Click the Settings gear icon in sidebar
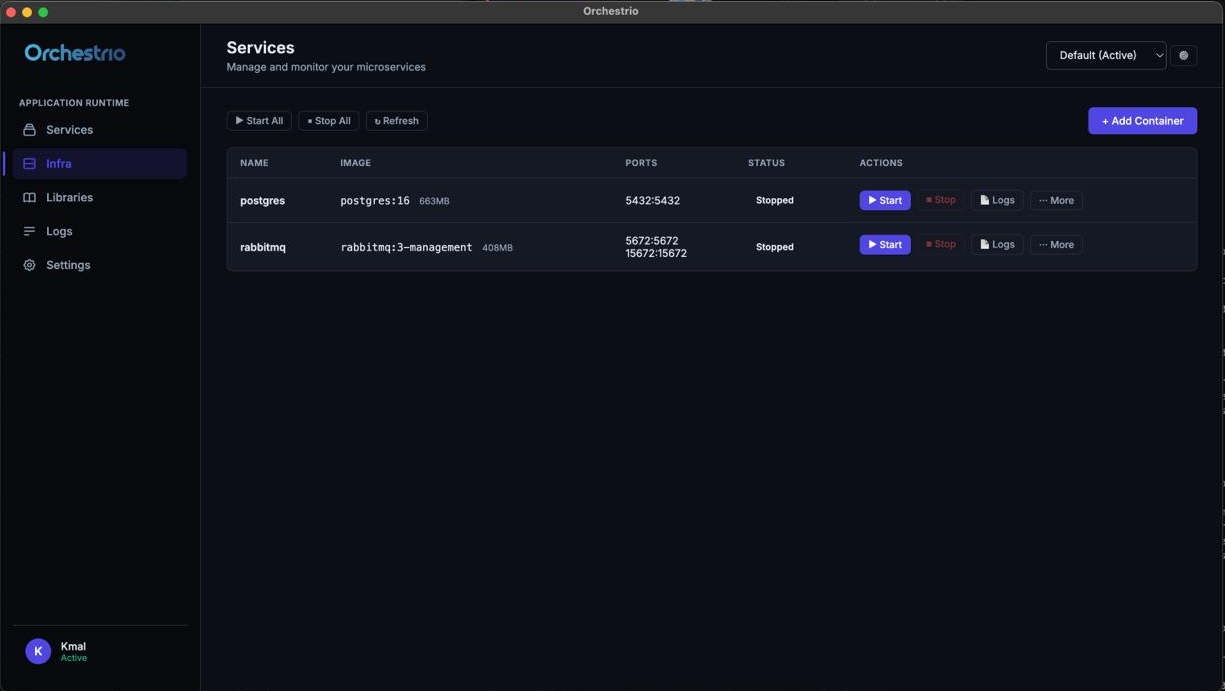 (x=29, y=265)
